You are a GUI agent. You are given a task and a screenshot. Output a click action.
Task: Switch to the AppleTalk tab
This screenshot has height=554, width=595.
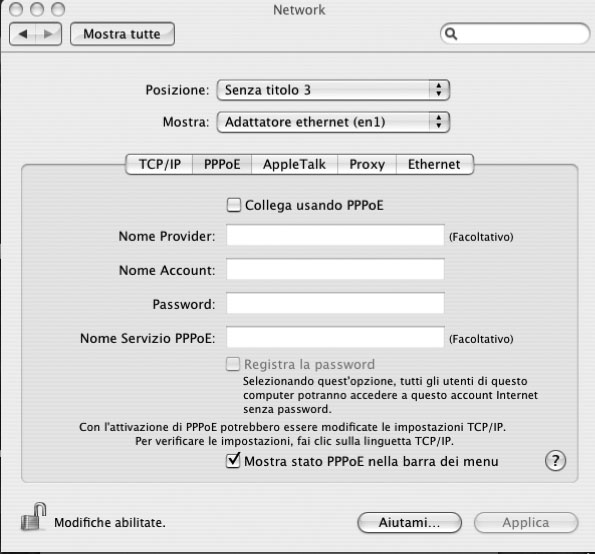click(294, 164)
